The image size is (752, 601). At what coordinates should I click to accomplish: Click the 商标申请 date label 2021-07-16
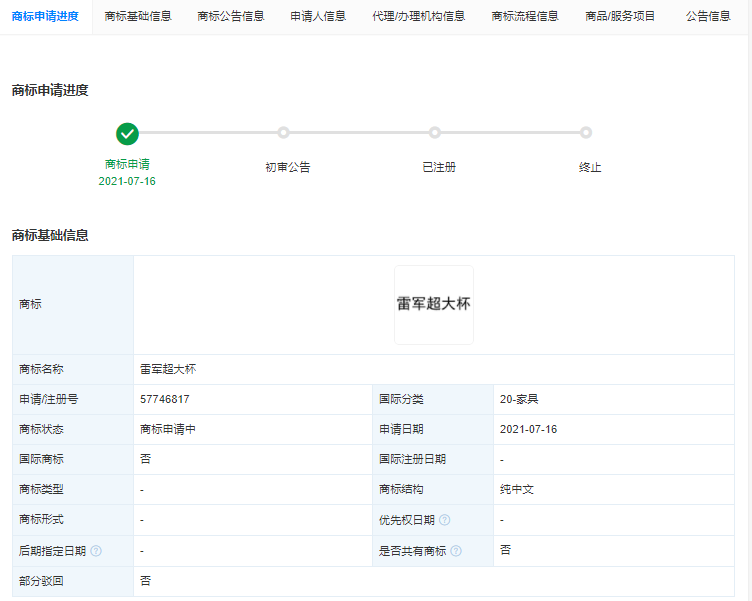point(127,181)
